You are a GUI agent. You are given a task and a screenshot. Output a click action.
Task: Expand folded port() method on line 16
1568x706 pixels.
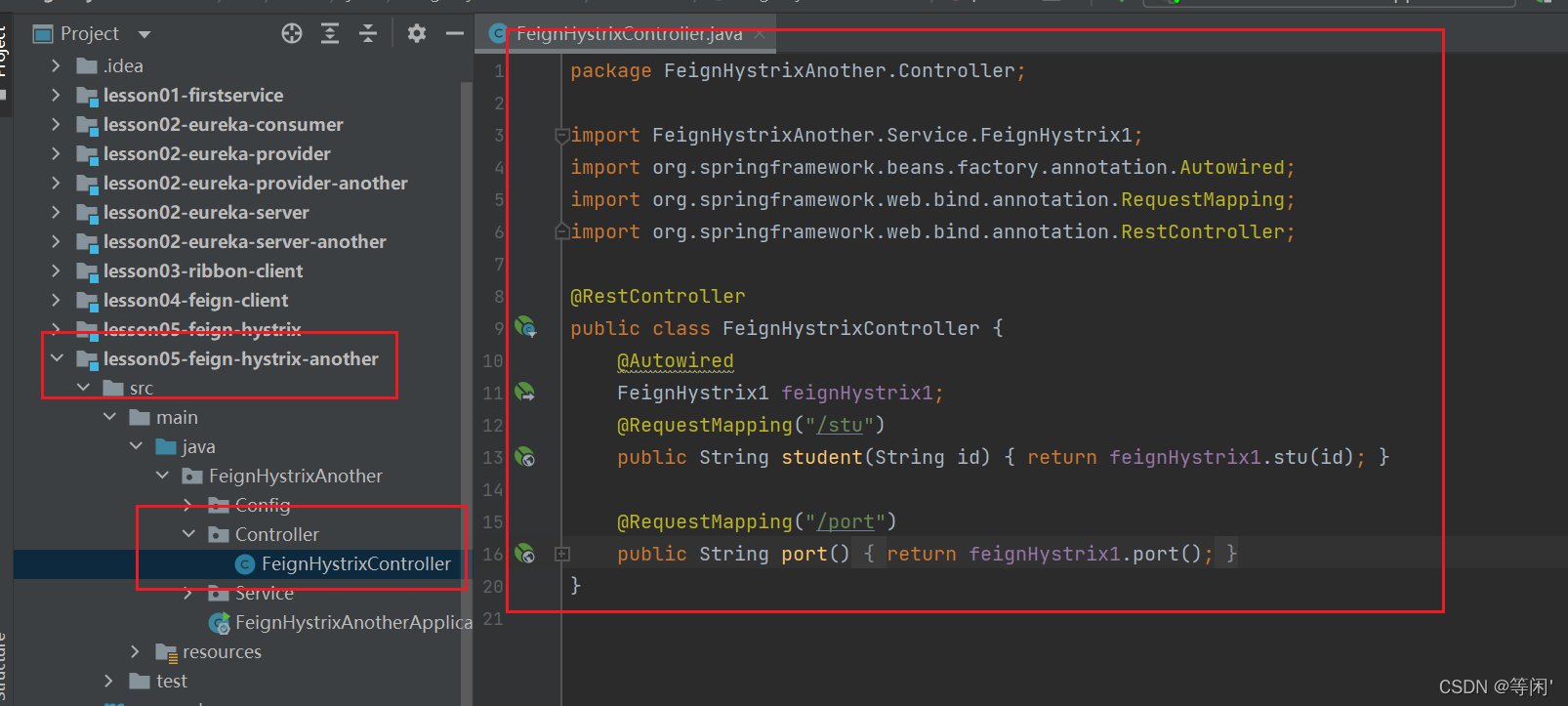562,554
